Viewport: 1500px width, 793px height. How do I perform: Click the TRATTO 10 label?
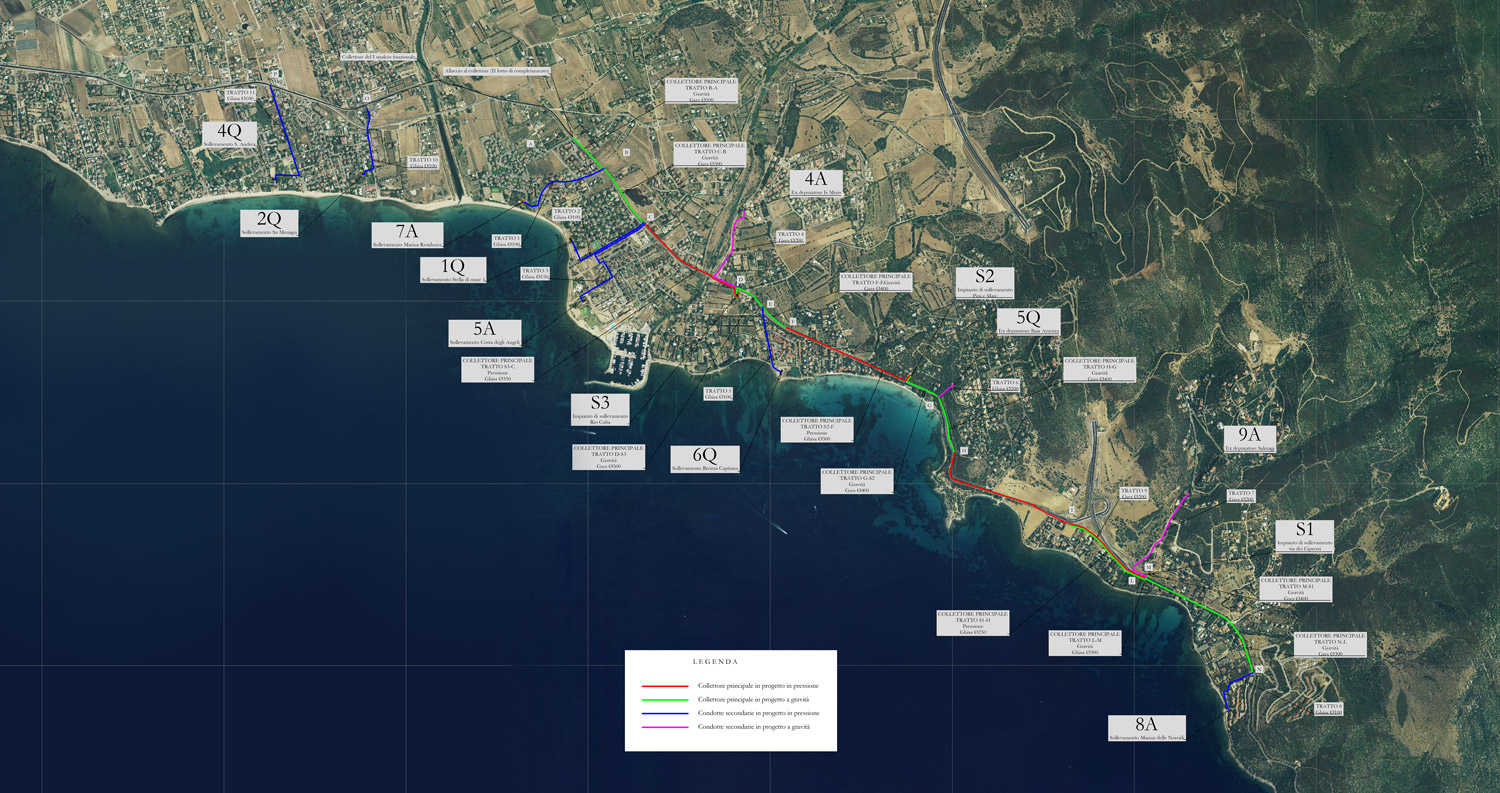point(423,162)
